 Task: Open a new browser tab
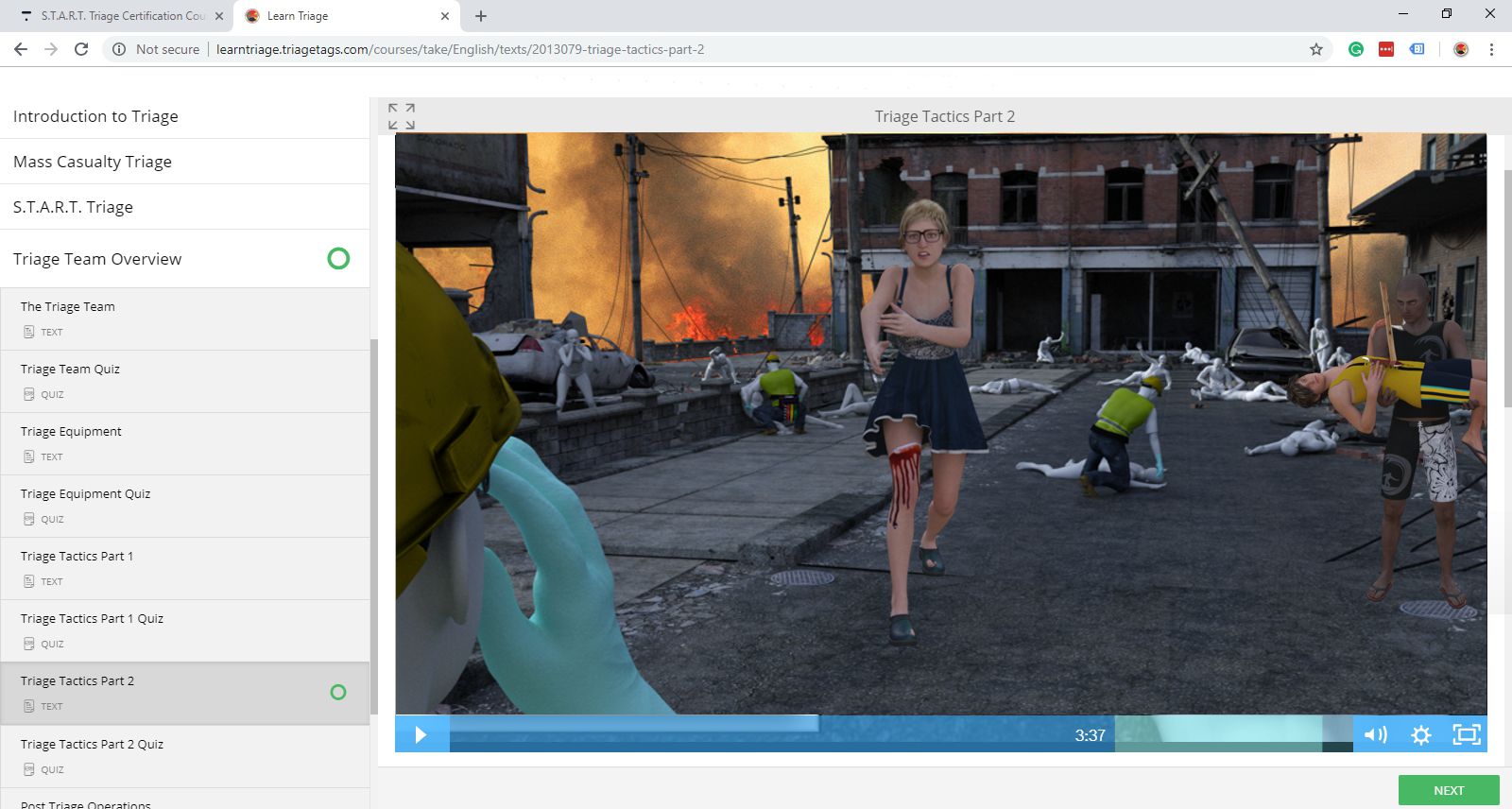pos(481,16)
